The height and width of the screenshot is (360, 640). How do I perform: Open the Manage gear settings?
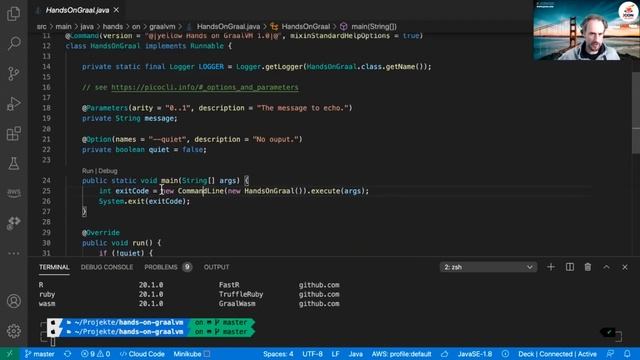pos(13,331)
